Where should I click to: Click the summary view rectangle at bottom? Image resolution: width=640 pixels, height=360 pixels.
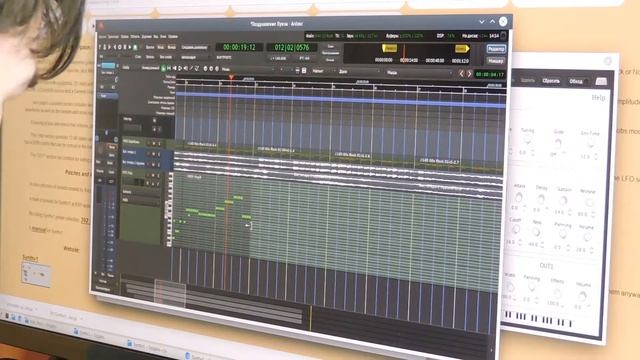[x=170, y=293]
